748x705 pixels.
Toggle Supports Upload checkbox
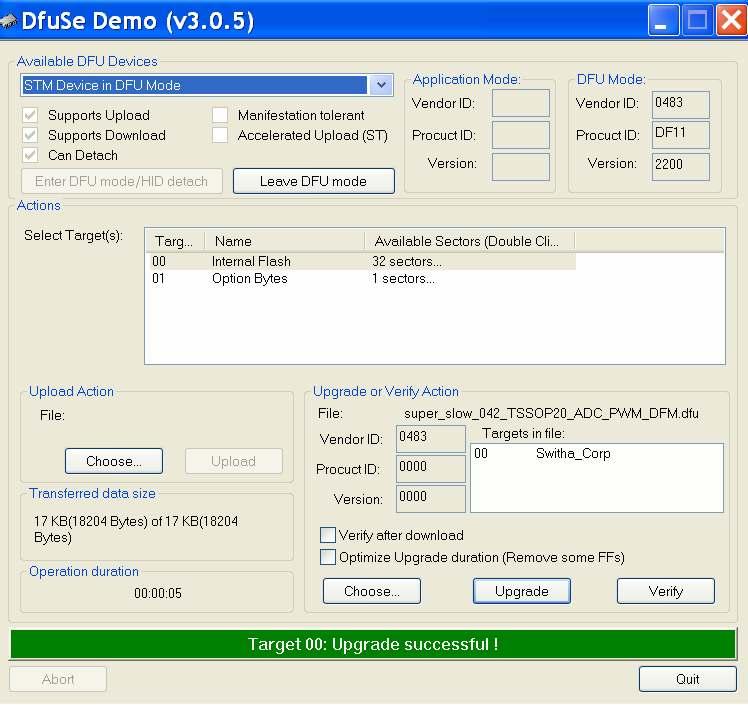coord(30,115)
